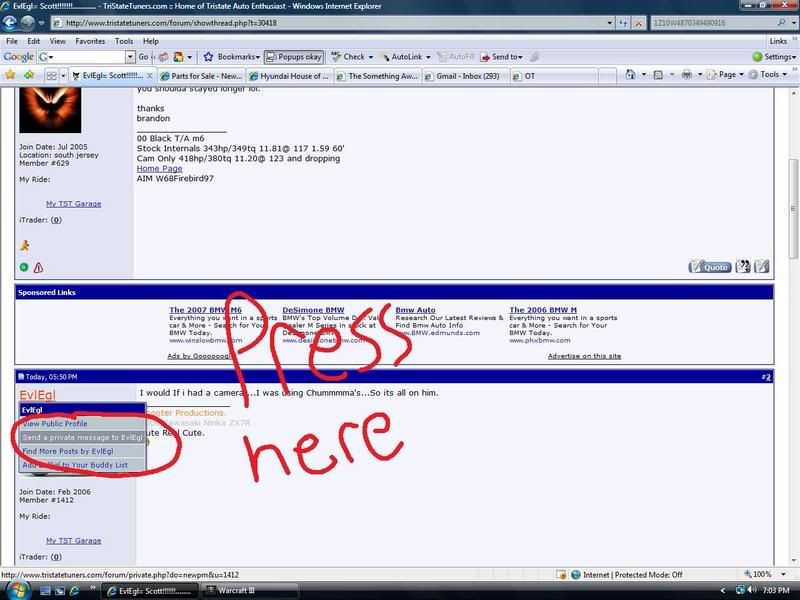Click iTrader (0) link under Member #629
Image resolution: width=800 pixels, height=600 pixels.
(56, 220)
